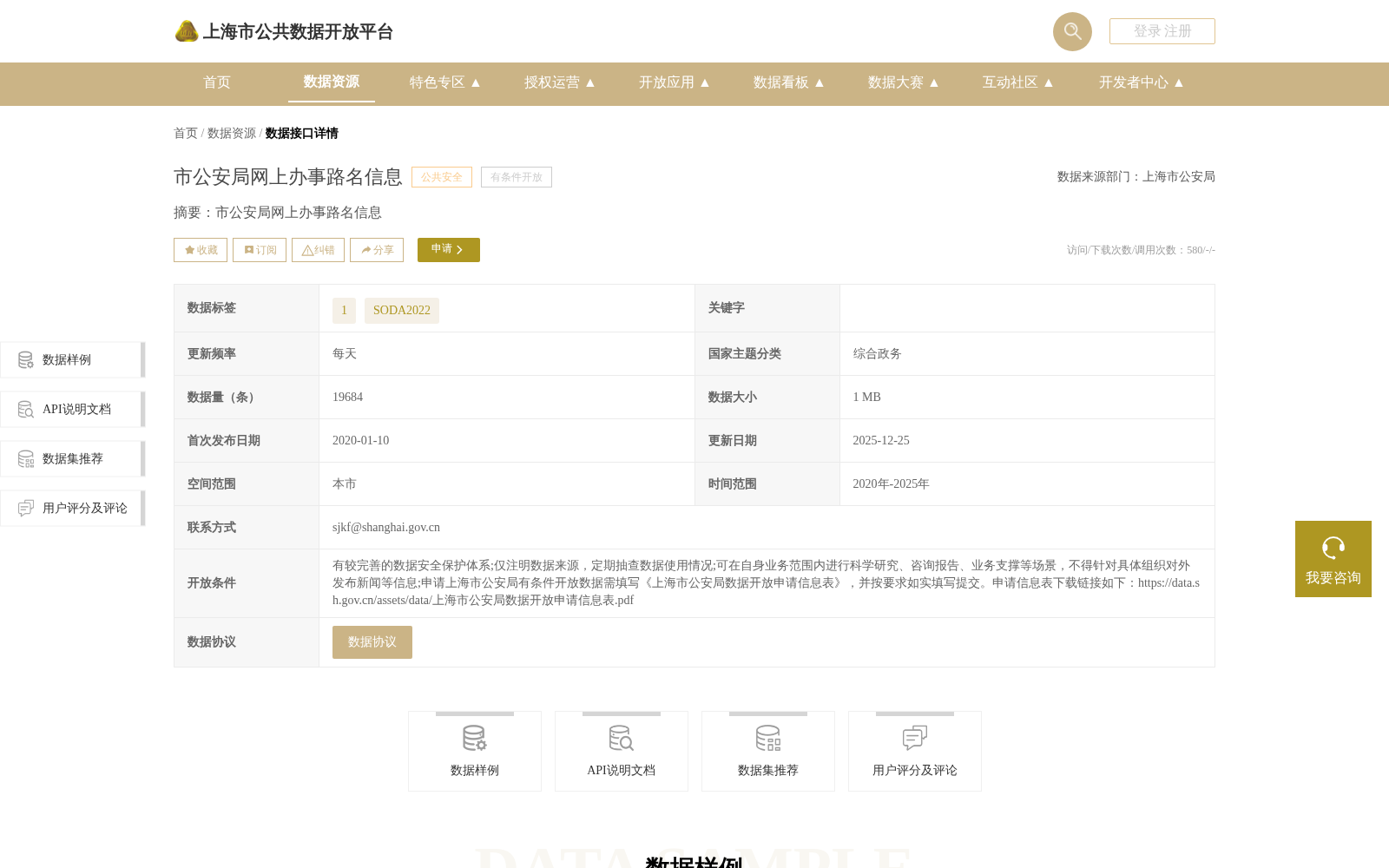Click the sidebar 数据集推荐 icon
Screen dimensions: 1389x868
[26, 458]
